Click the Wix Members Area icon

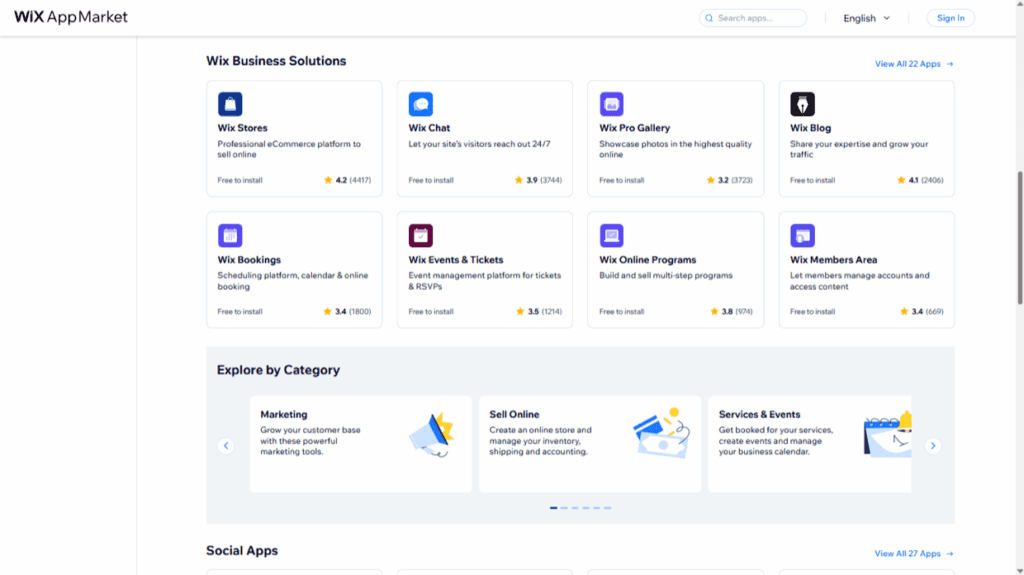(802, 235)
